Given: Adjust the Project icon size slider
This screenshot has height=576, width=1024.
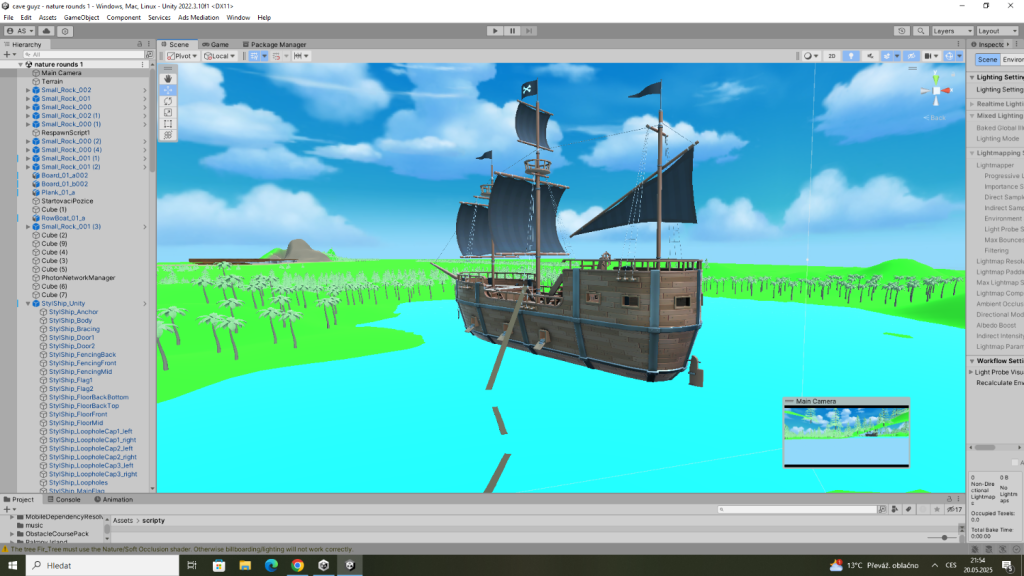Looking at the screenshot, I should [x=943, y=537].
